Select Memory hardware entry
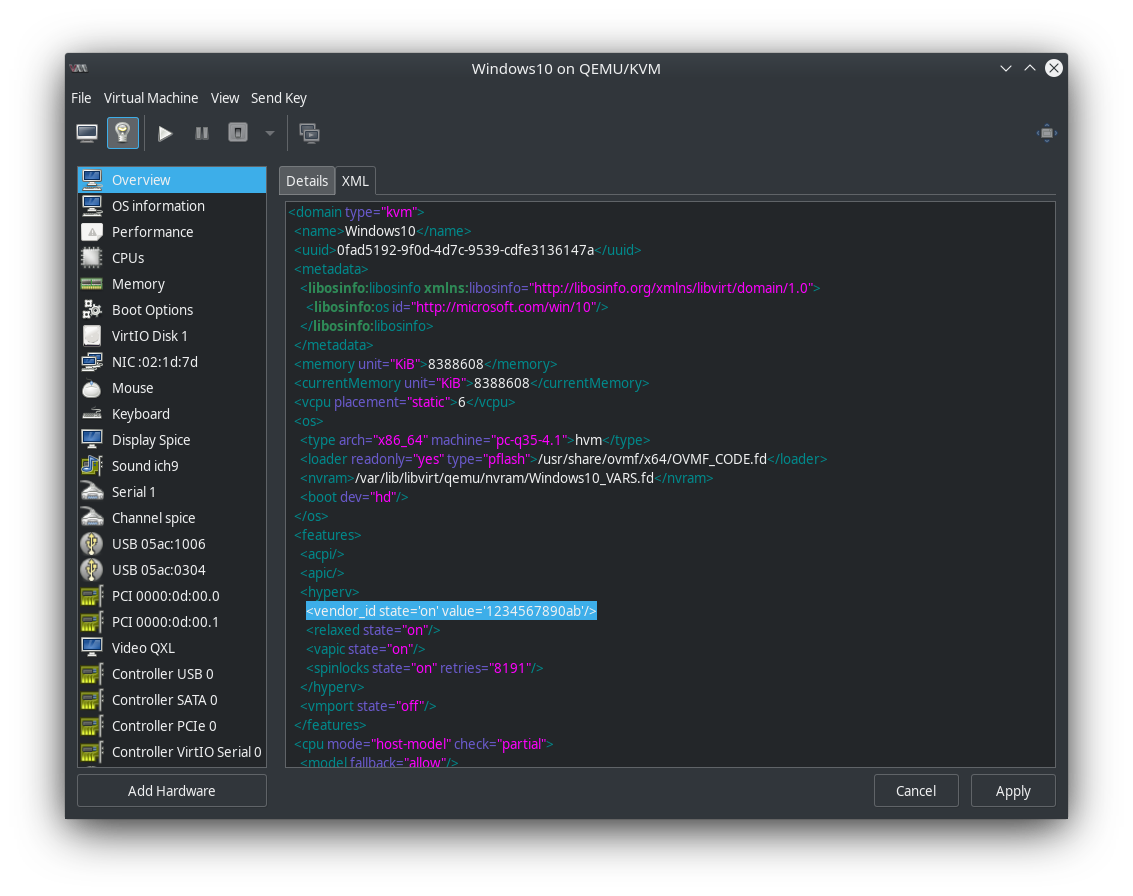This screenshot has width=1133, height=896. [172, 284]
